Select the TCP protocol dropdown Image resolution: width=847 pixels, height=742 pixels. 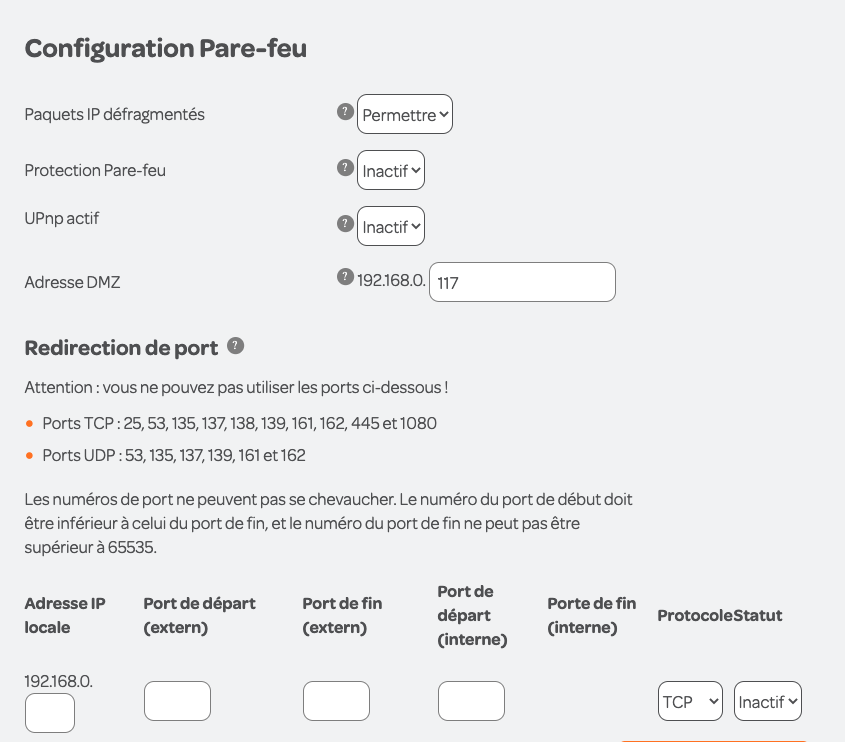pyautogui.click(x=690, y=701)
